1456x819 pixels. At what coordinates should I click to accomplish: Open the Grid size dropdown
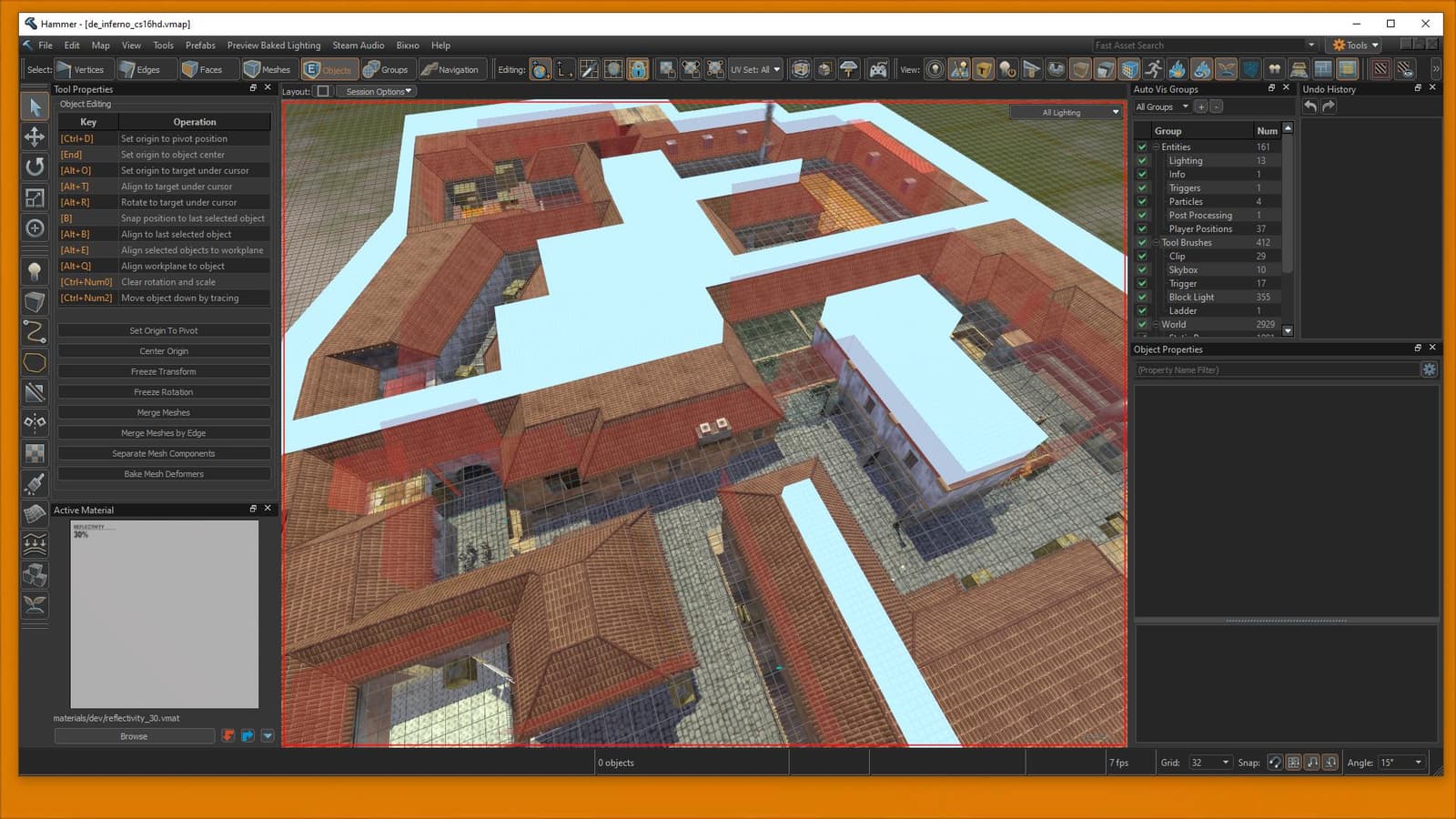1210,763
